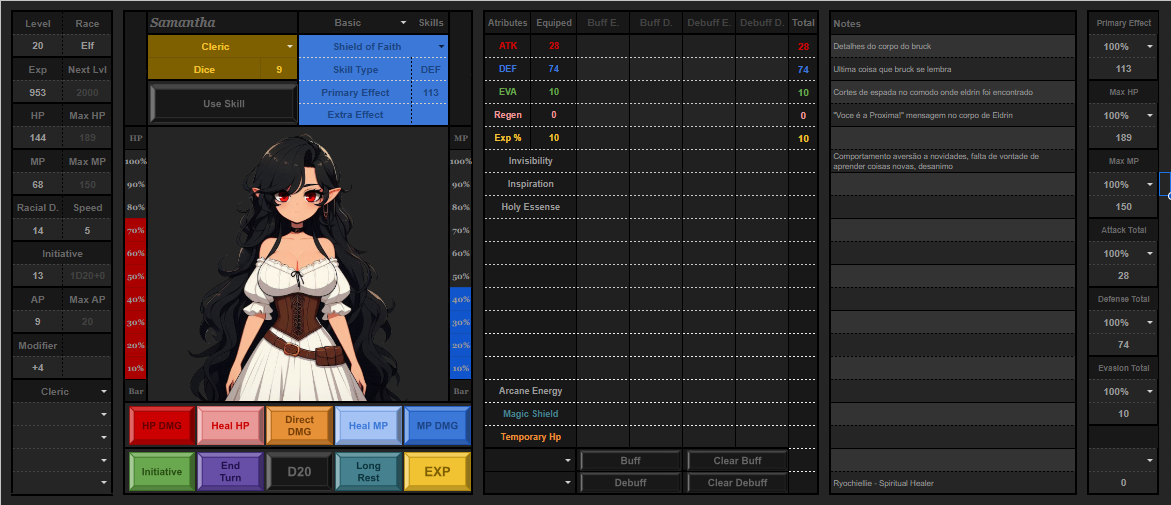
Task: Click the Speed value 5
Action: click(87, 230)
